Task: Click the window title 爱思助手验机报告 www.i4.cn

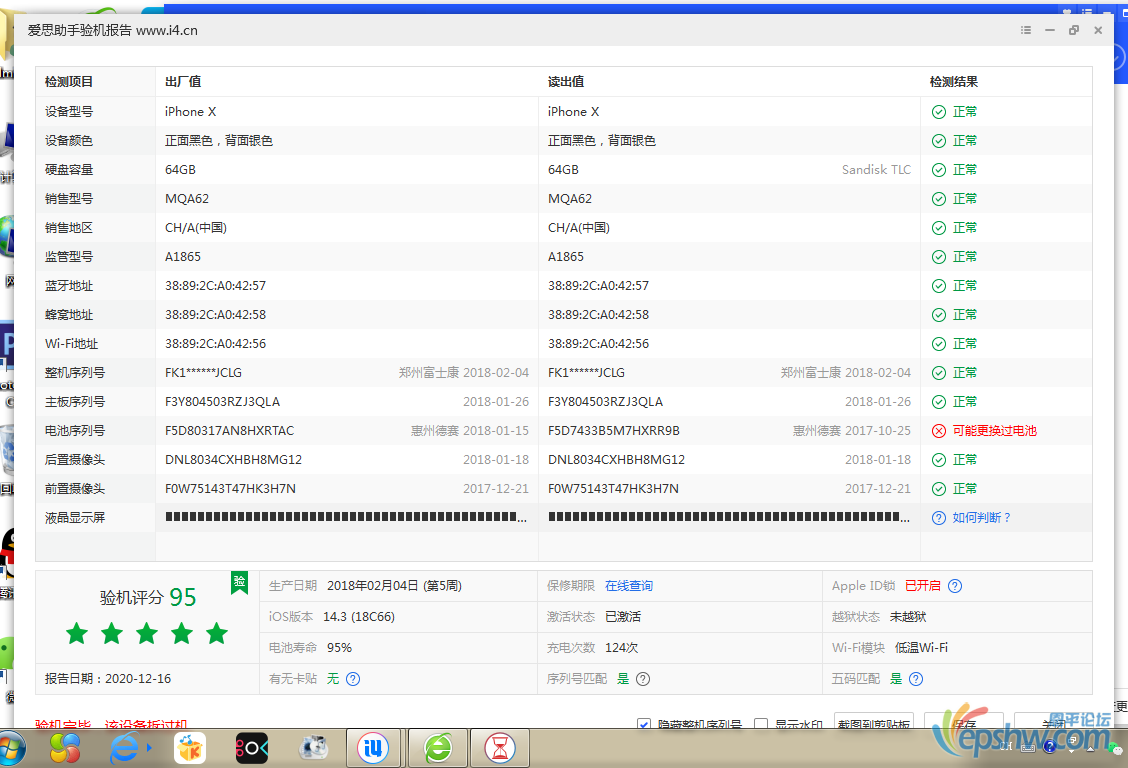Action: click(112, 30)
